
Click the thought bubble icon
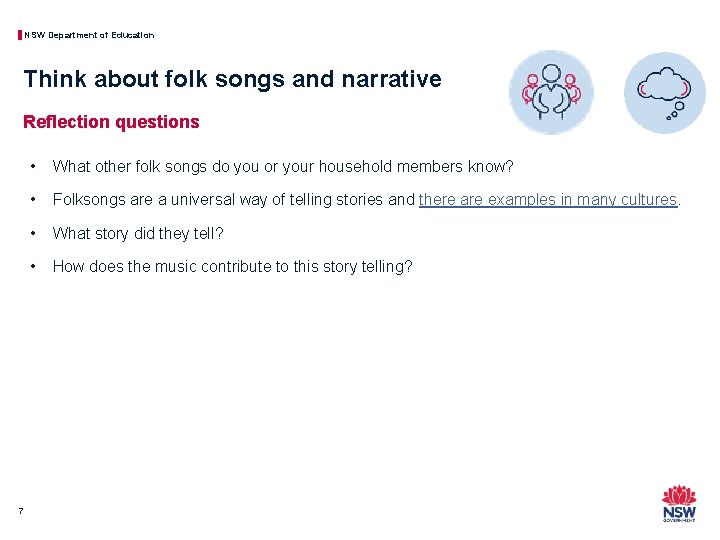click(664, 93)
